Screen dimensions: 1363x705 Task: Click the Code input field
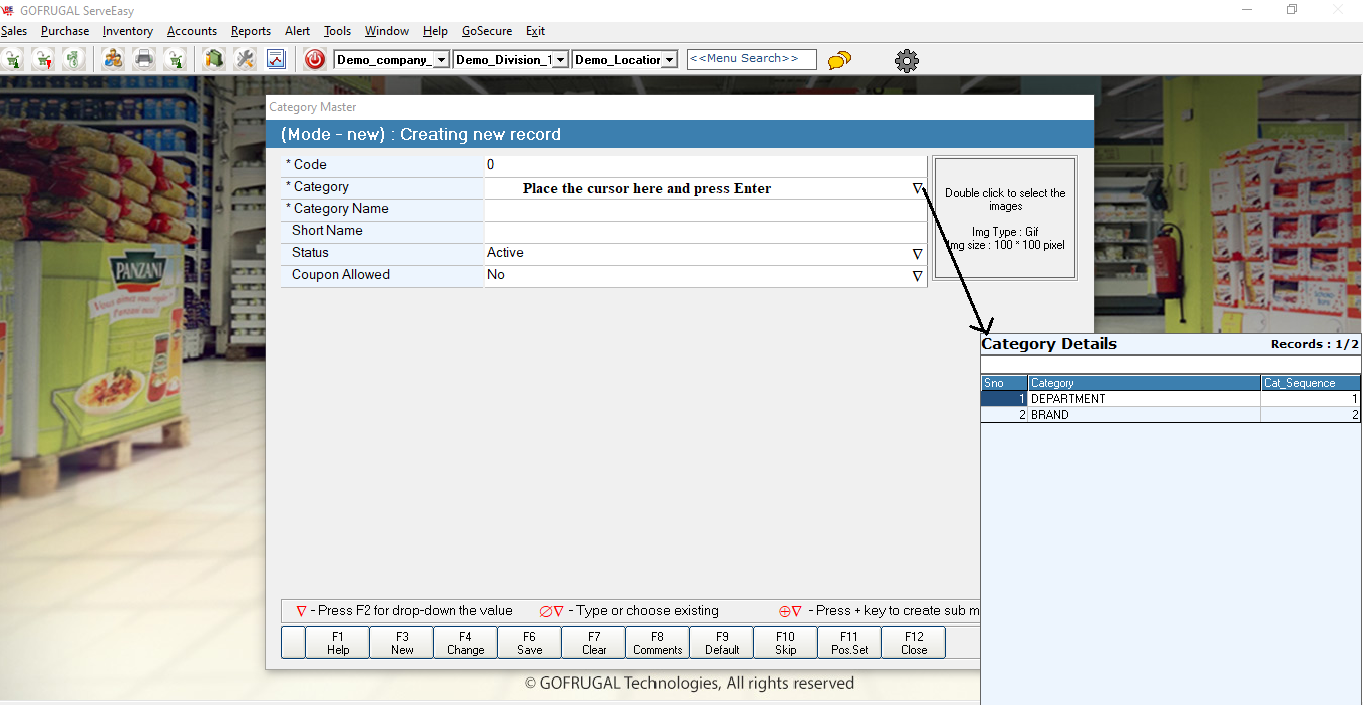705,165
